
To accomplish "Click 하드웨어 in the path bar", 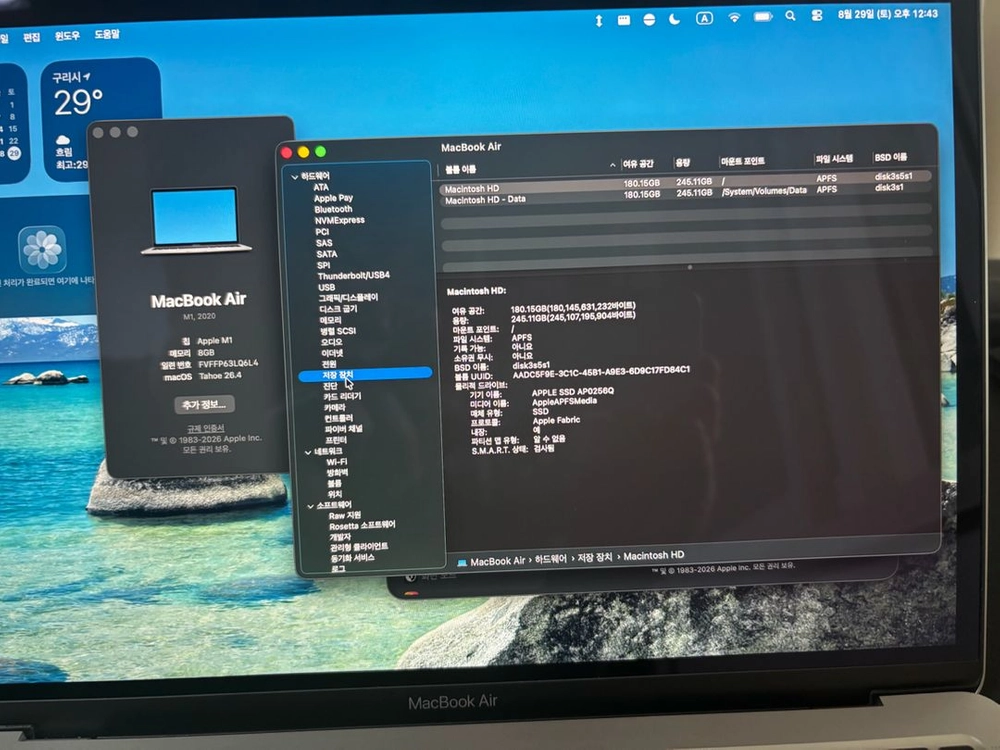I will tap(550, 559).
